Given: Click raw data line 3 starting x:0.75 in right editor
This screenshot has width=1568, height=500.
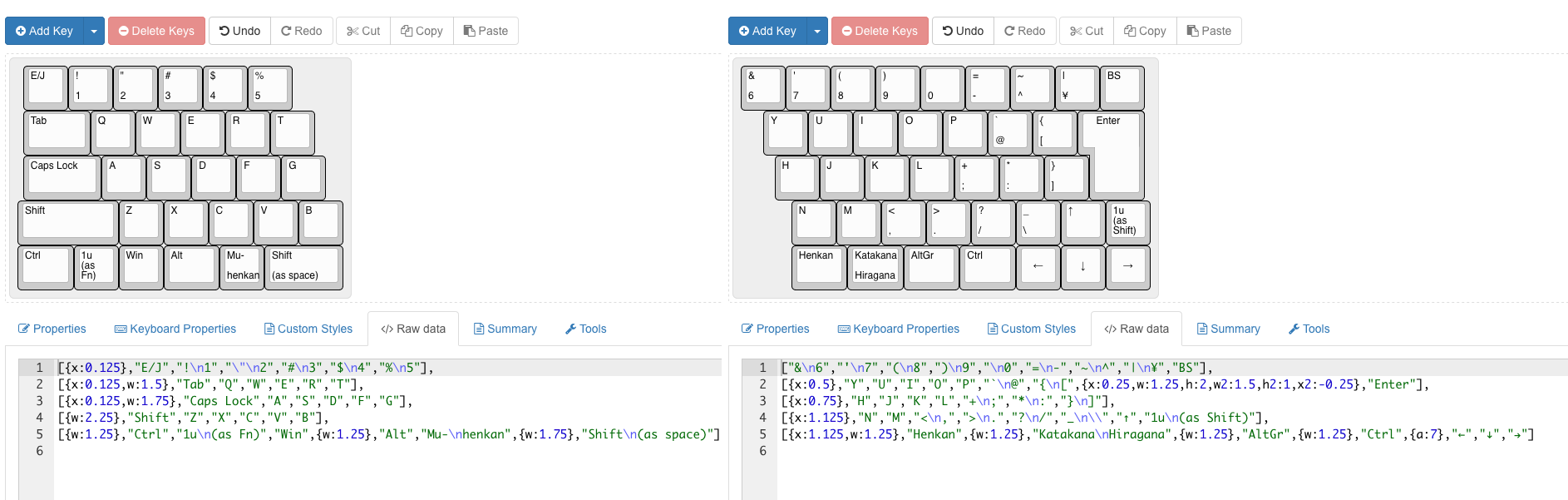Looking at the screenshot, I should pyautogui.click(x=1172, y=400).
